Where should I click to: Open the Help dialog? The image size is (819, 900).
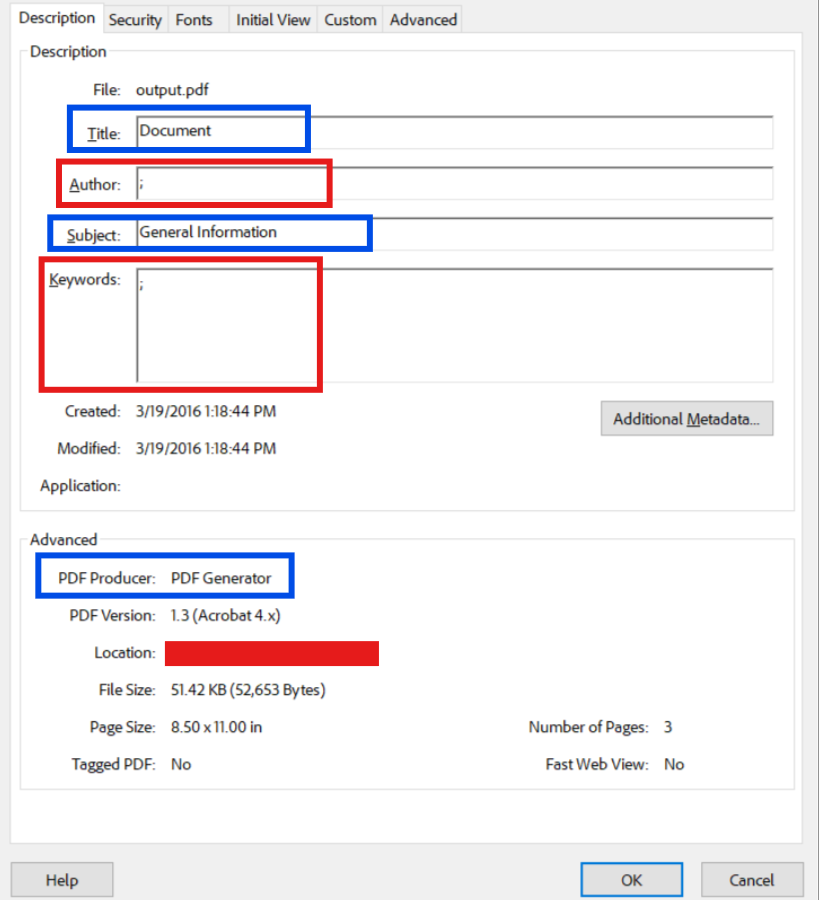tap(61, 880)
